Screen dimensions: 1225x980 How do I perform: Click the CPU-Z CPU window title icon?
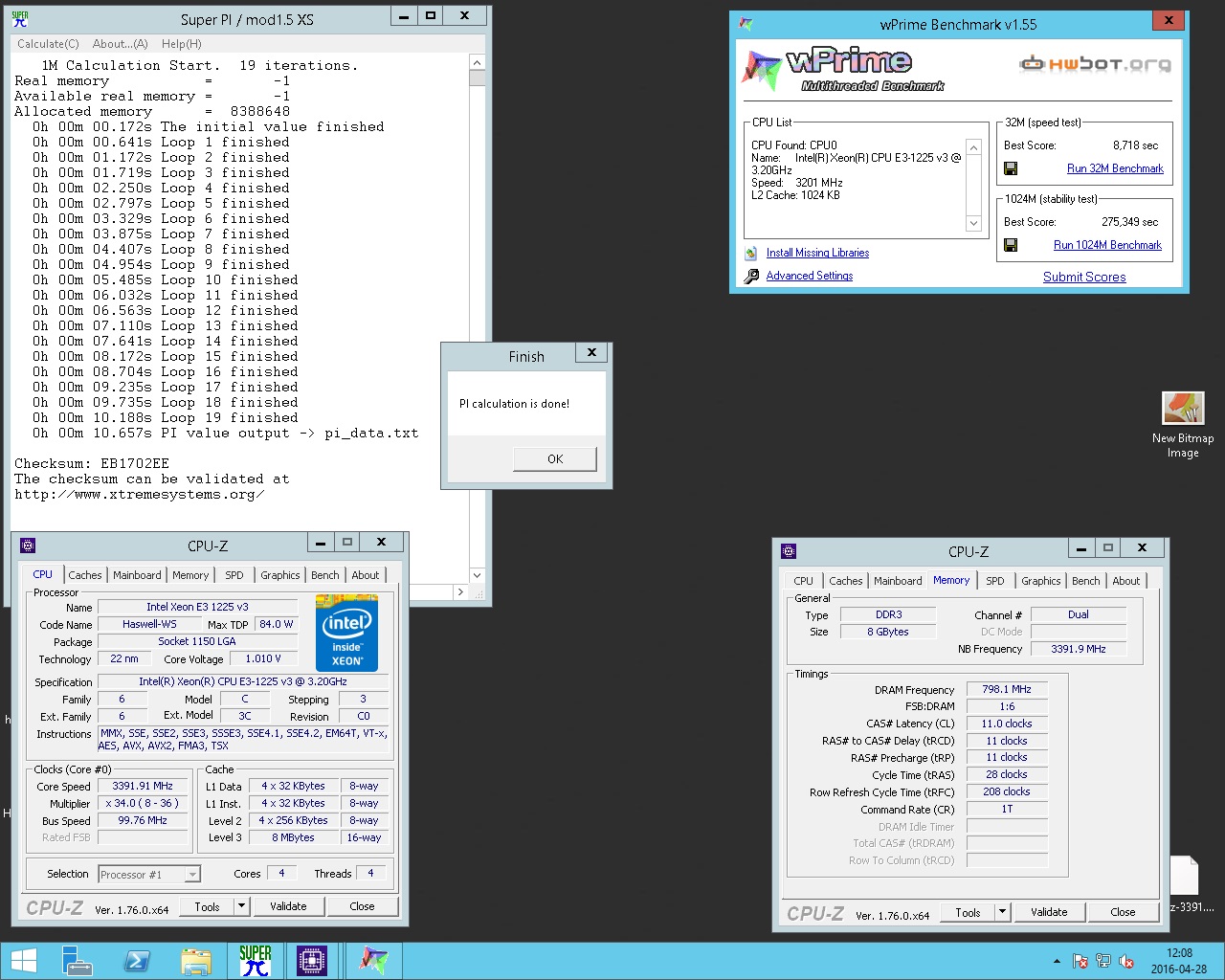28,546
